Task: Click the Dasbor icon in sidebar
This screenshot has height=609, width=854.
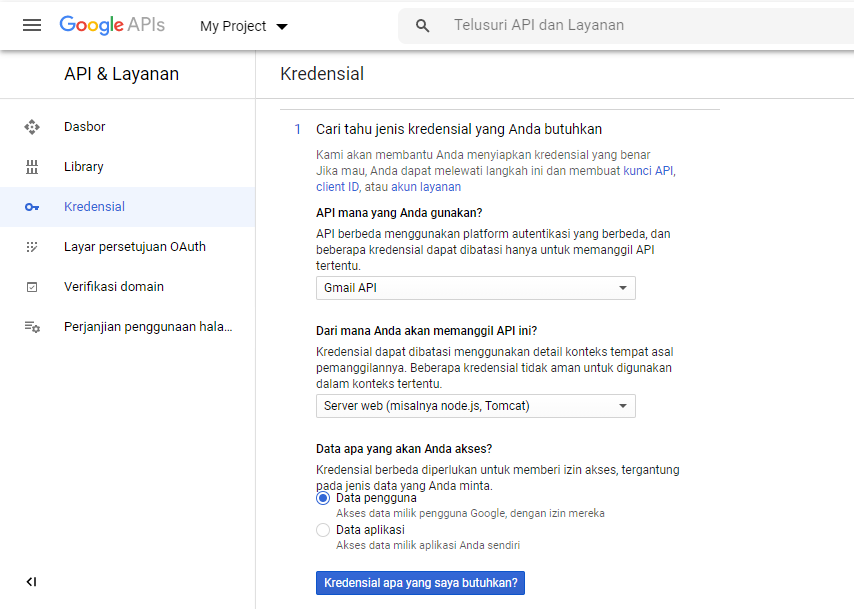Action: (32, 127)
